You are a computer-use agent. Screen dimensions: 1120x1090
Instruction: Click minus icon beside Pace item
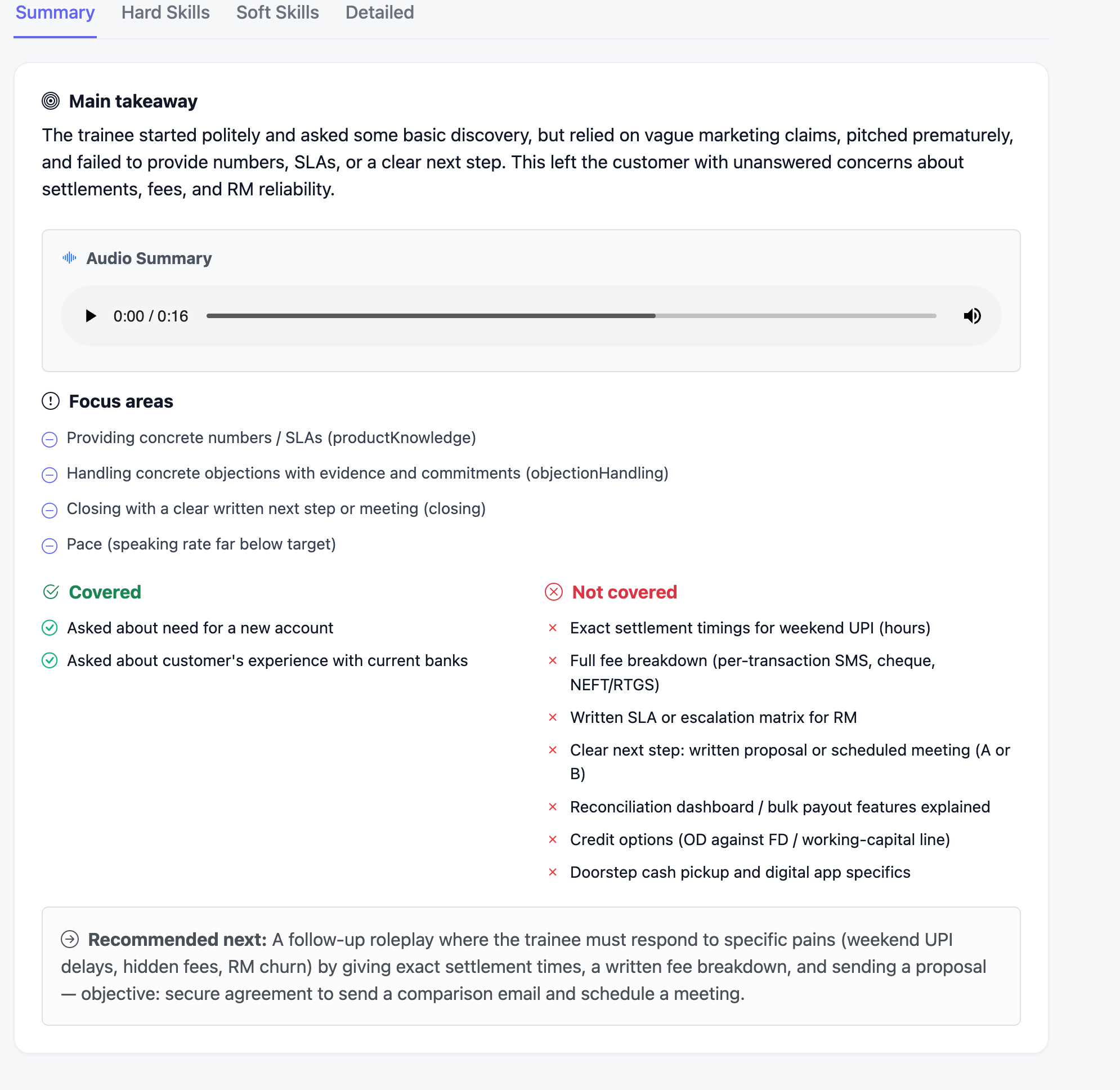point(50,546)
